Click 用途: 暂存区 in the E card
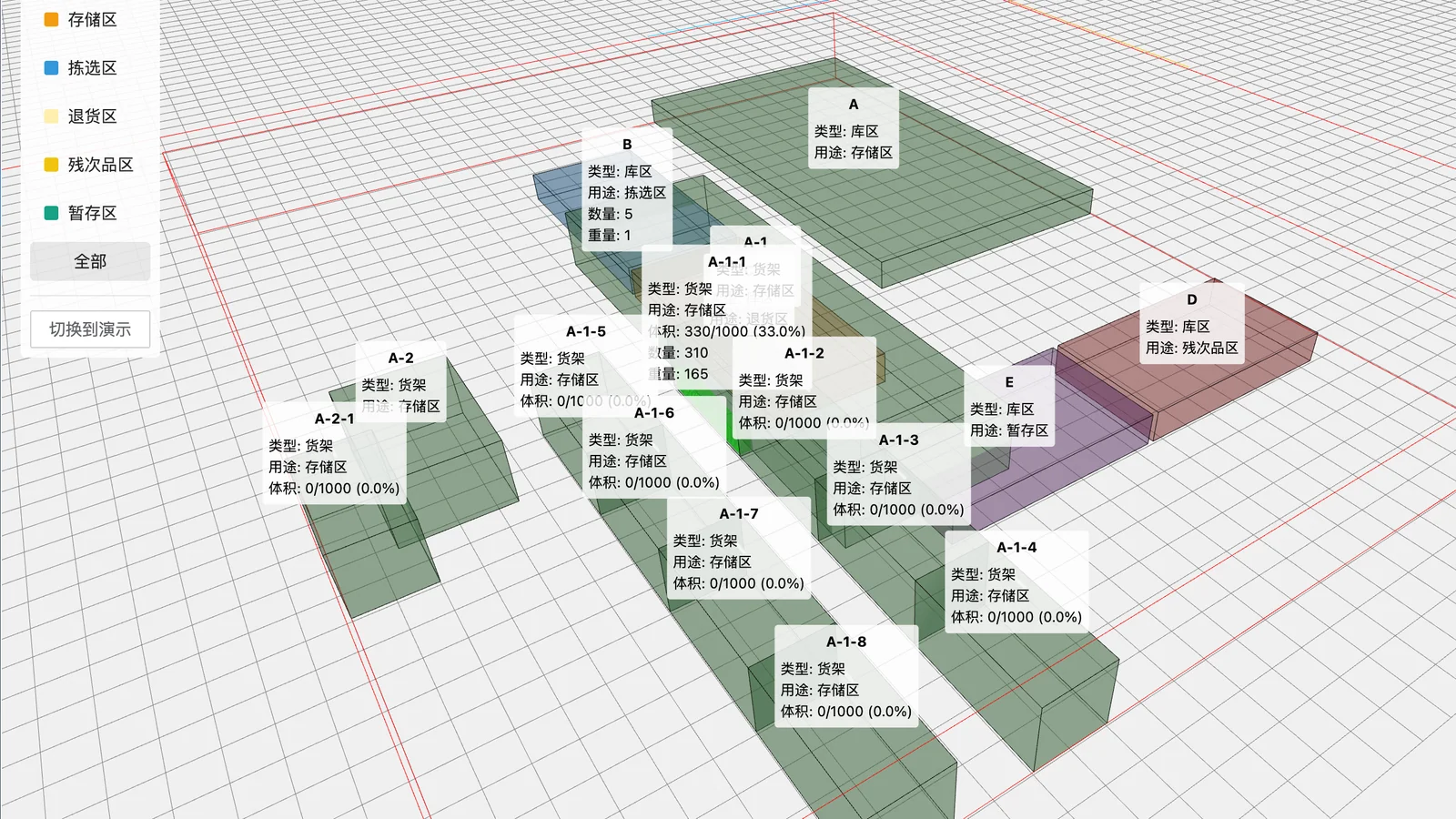The width and height of the screenshot is (1456, 819). 1009,430
